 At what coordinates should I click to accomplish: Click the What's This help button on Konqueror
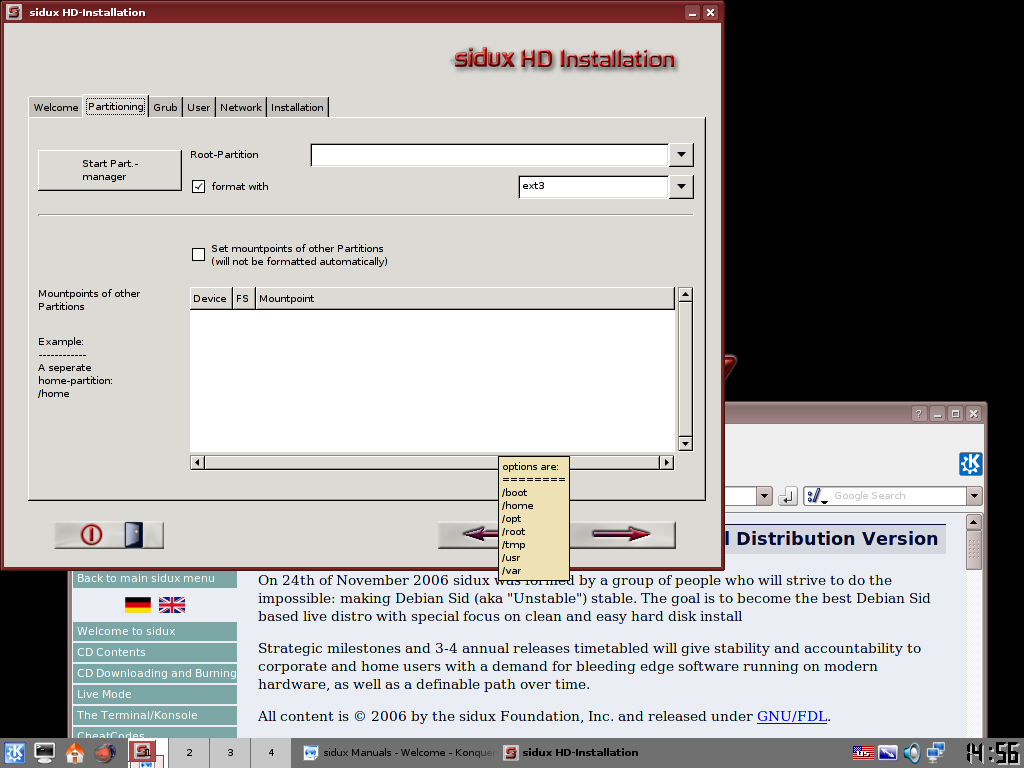[919, 413]
